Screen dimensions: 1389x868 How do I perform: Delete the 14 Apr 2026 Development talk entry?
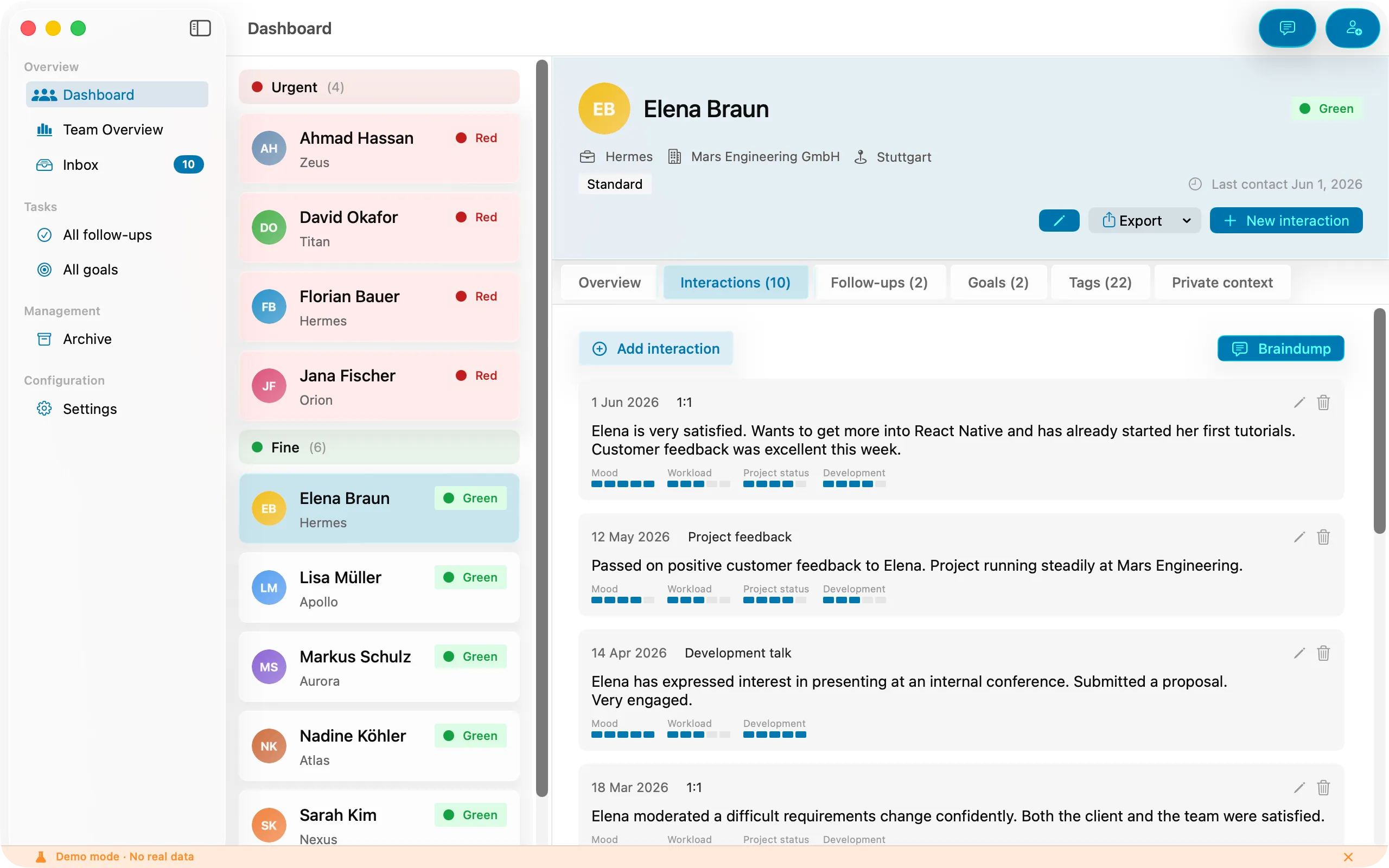click(x=1323, y=653)
